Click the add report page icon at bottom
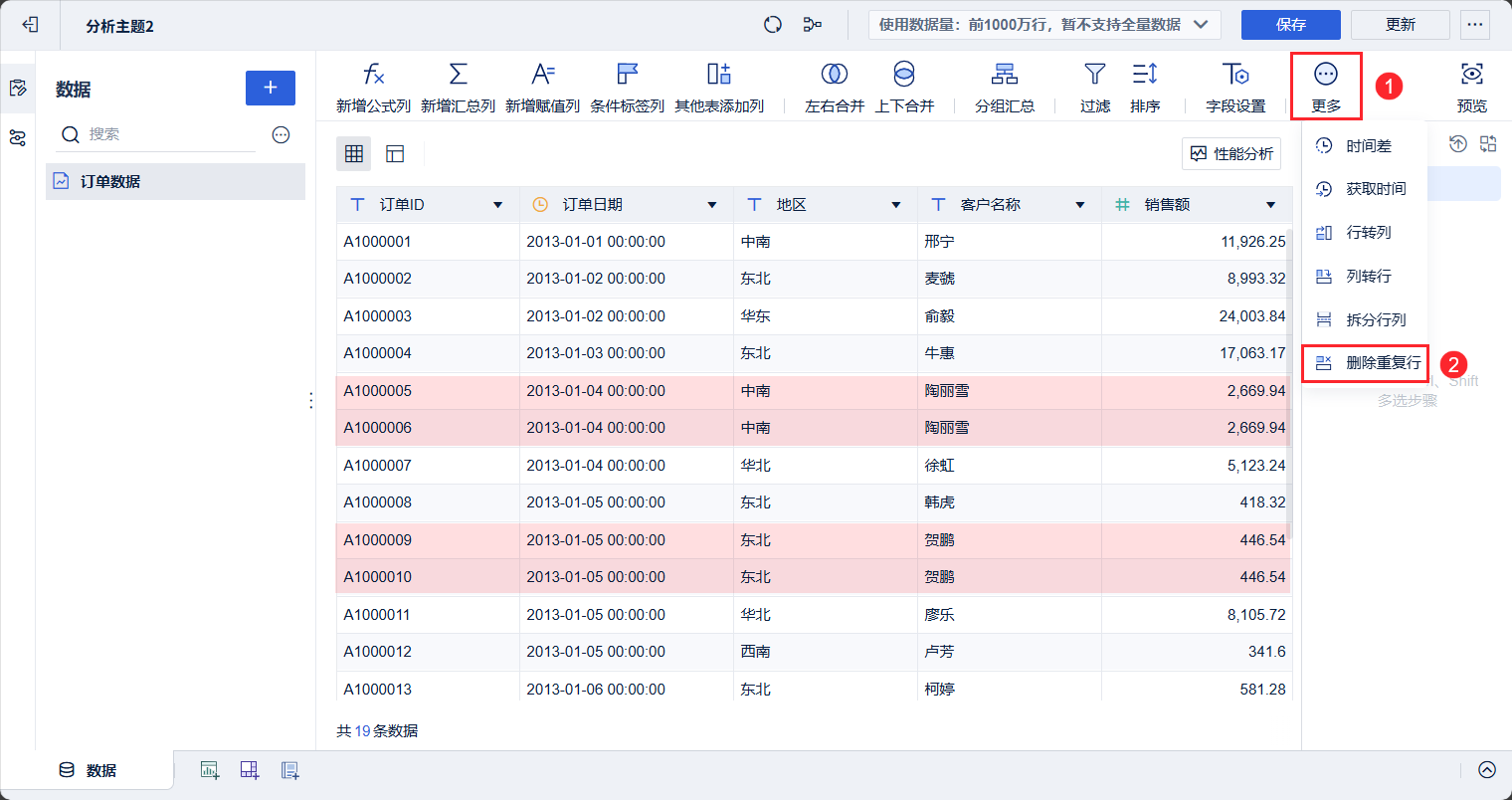 [x=289, y=770]
